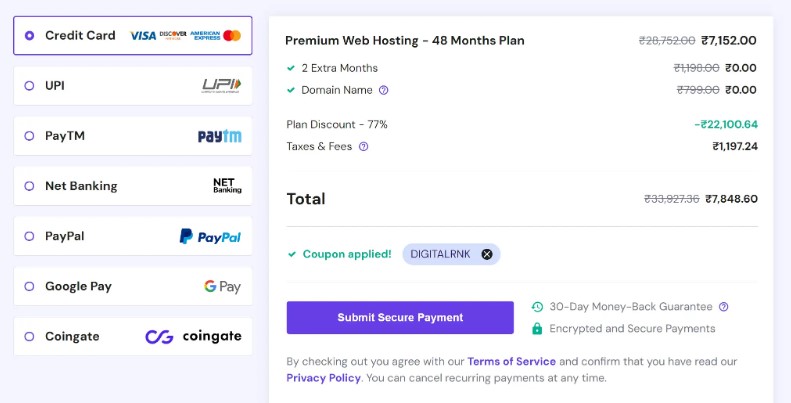Click the encrypted payments lock icon

click(x=537, y=329)
